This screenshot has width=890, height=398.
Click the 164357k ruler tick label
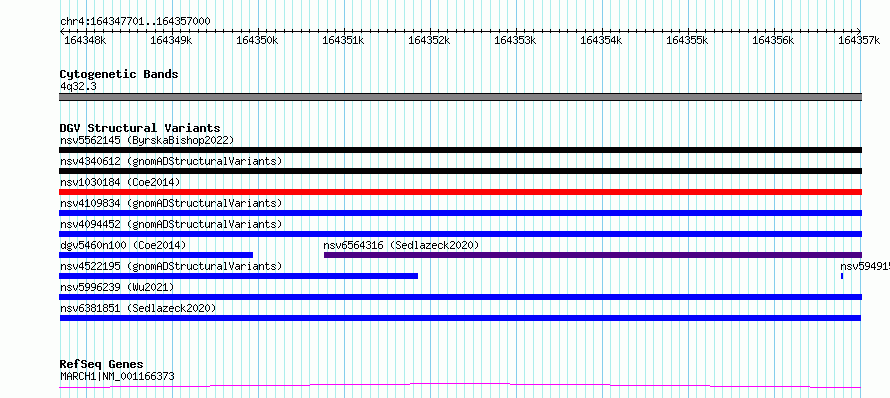point(859,40)
